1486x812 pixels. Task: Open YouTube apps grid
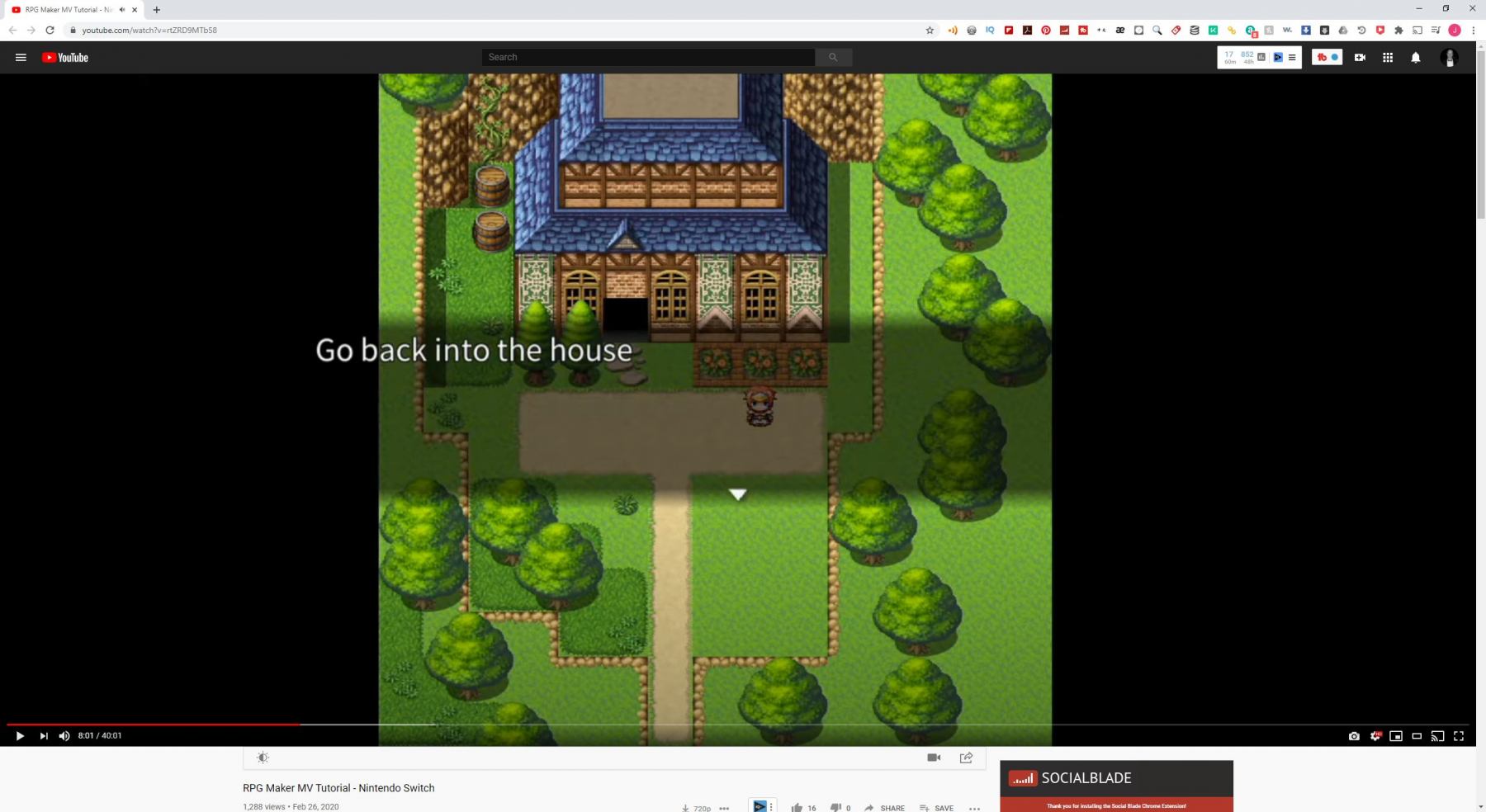tap(1388, 58)
